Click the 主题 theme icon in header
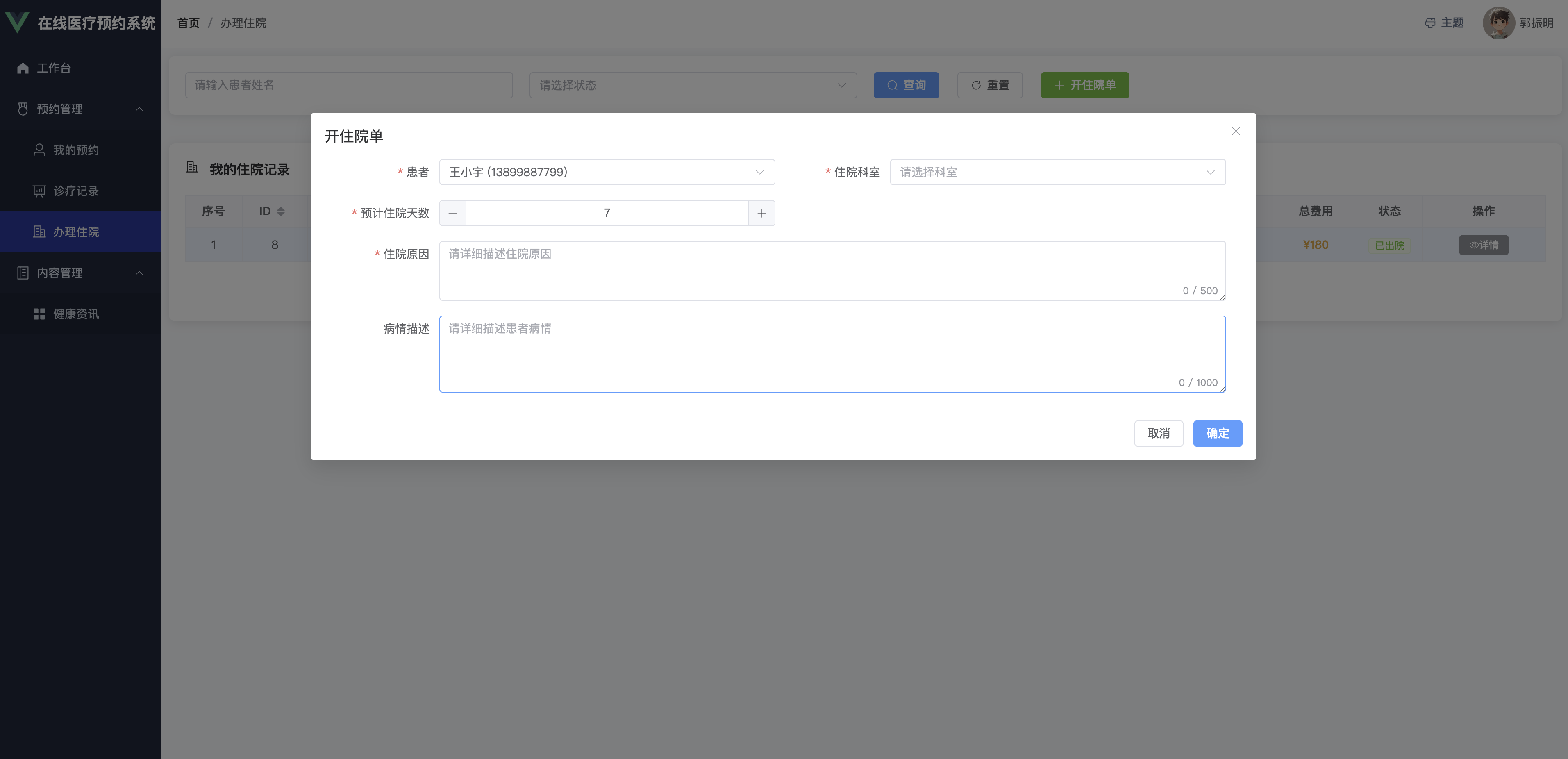This screenshot has width=1568, height=759. 1430,23
